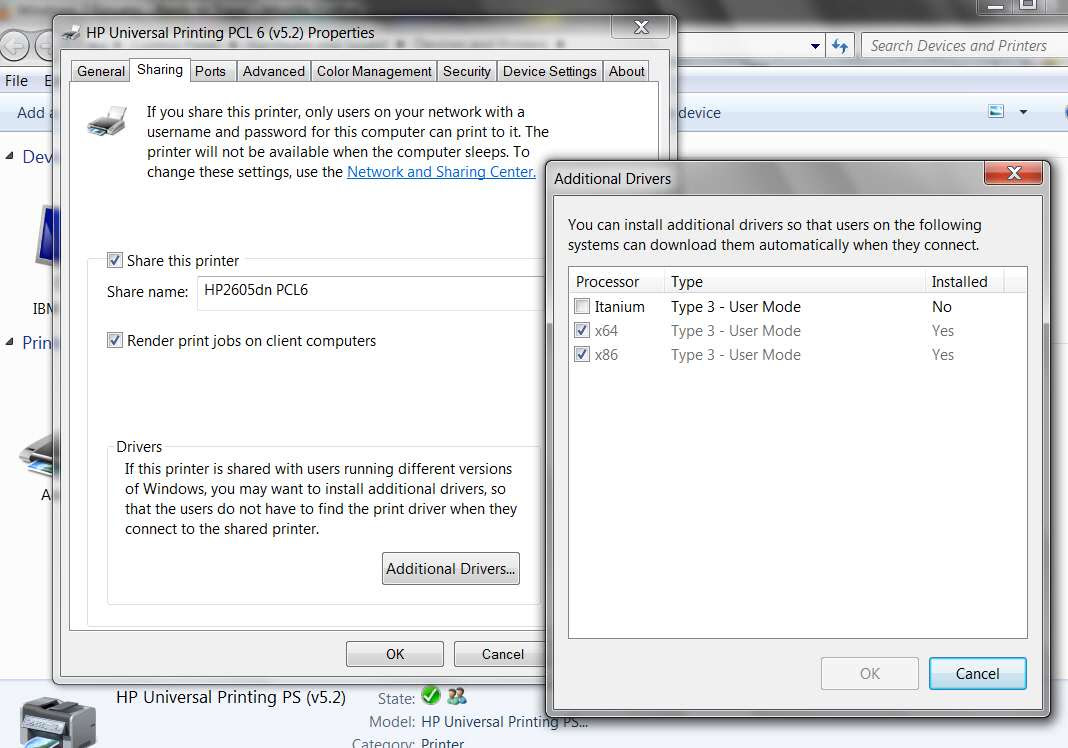Click OK in the Properties dialog

click(394, 654)
